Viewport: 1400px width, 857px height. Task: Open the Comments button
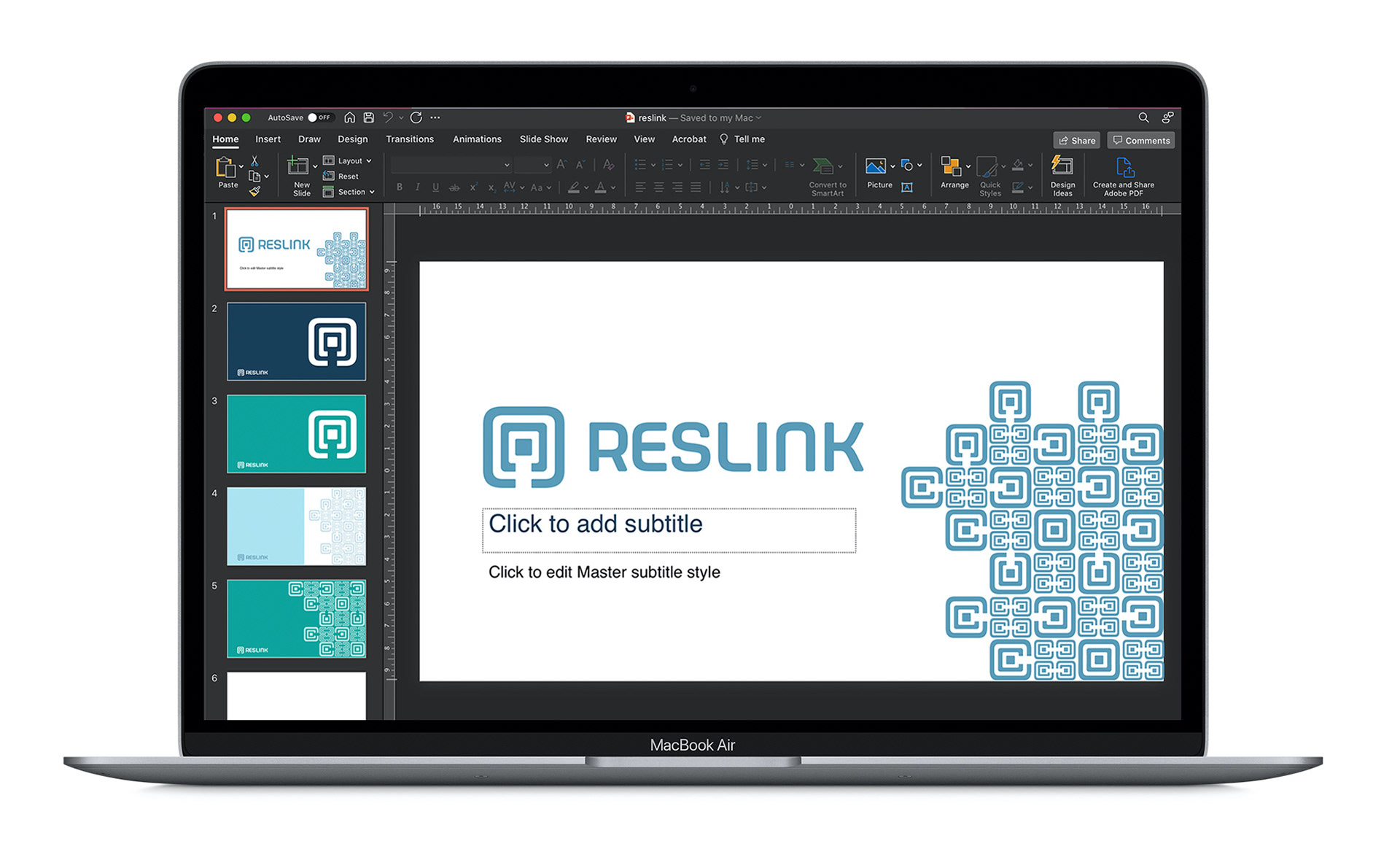pyautogui.click(x=1140, y=141)
